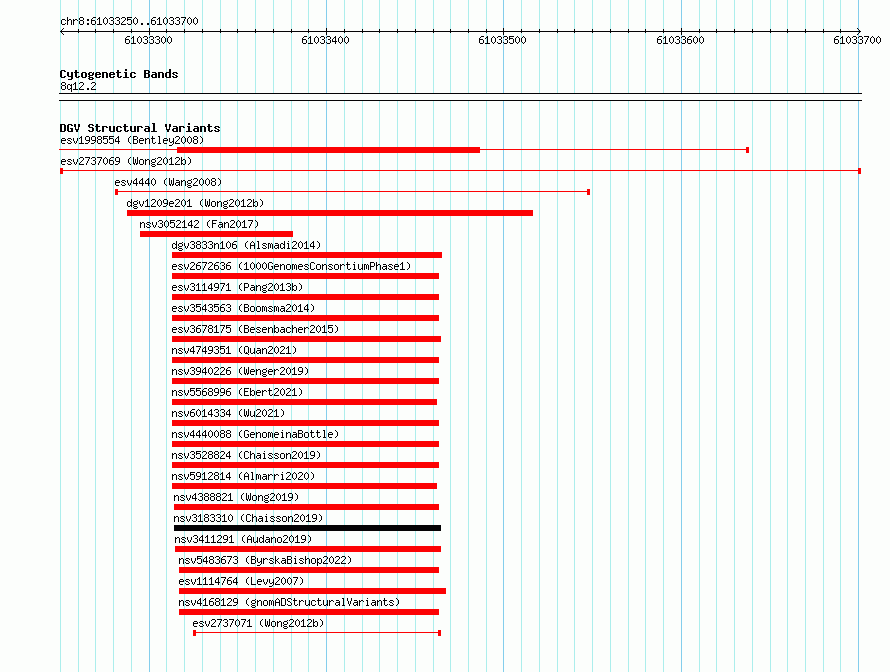Click ruler position 61033500
The height and width of the screenshot is (672, 890).
502,40
